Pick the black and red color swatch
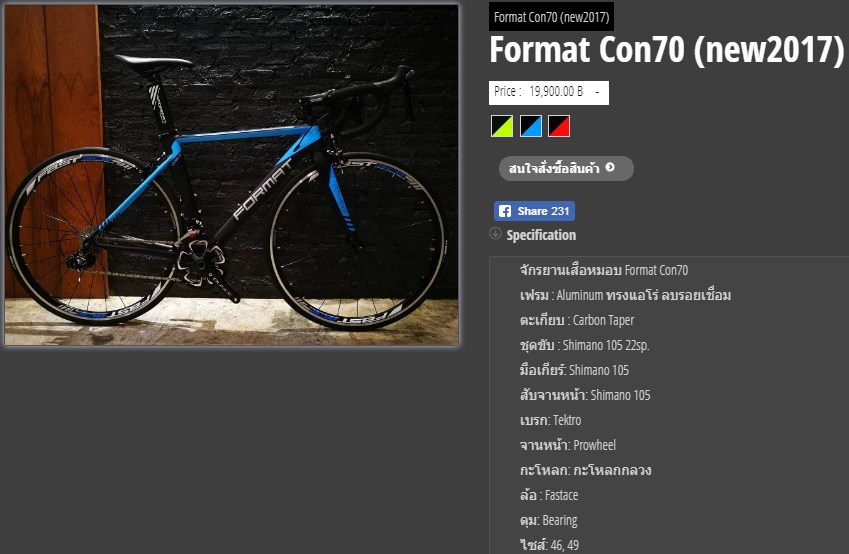 tap(559, 126)
